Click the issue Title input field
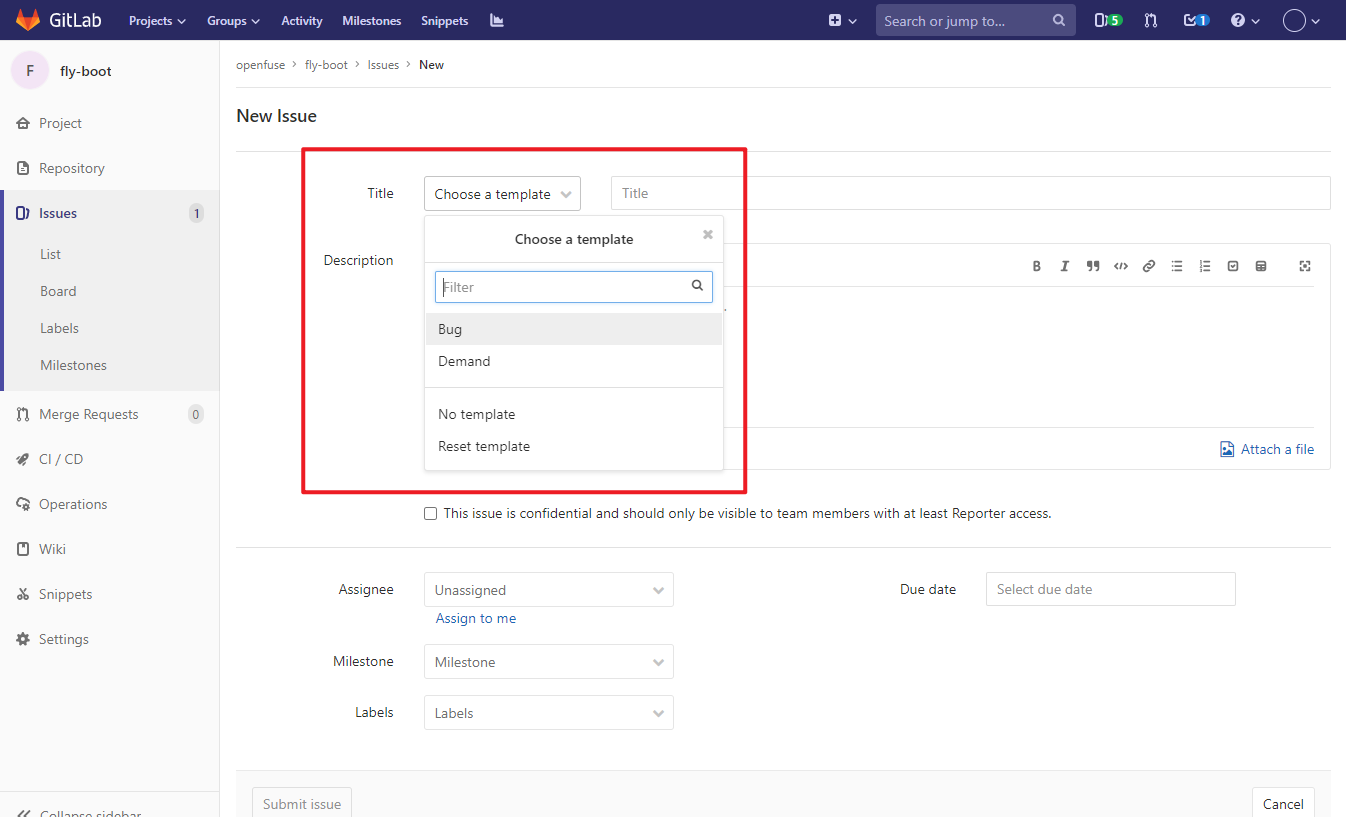 click(x=970, y=193)
